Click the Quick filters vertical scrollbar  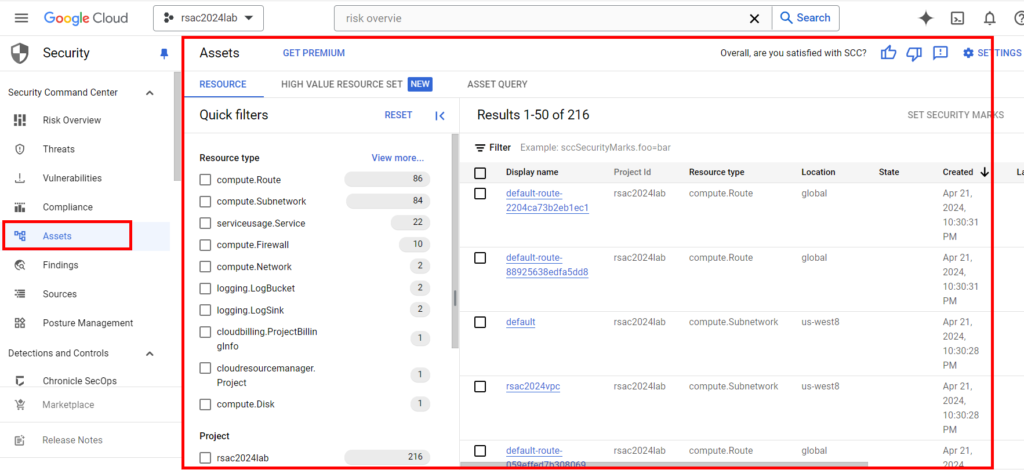[455, 242]
